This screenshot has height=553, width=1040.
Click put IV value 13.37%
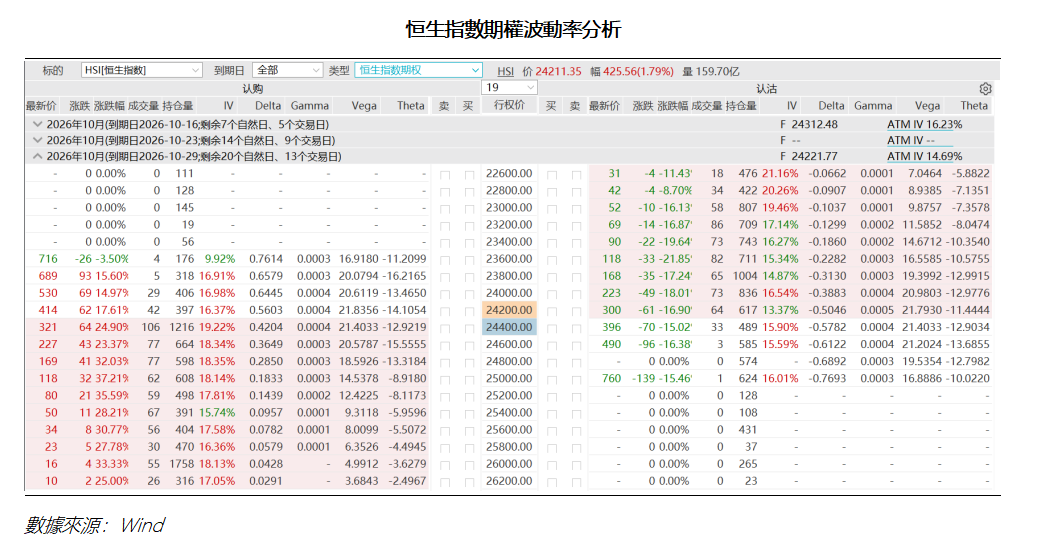click(x=780, y=310)
